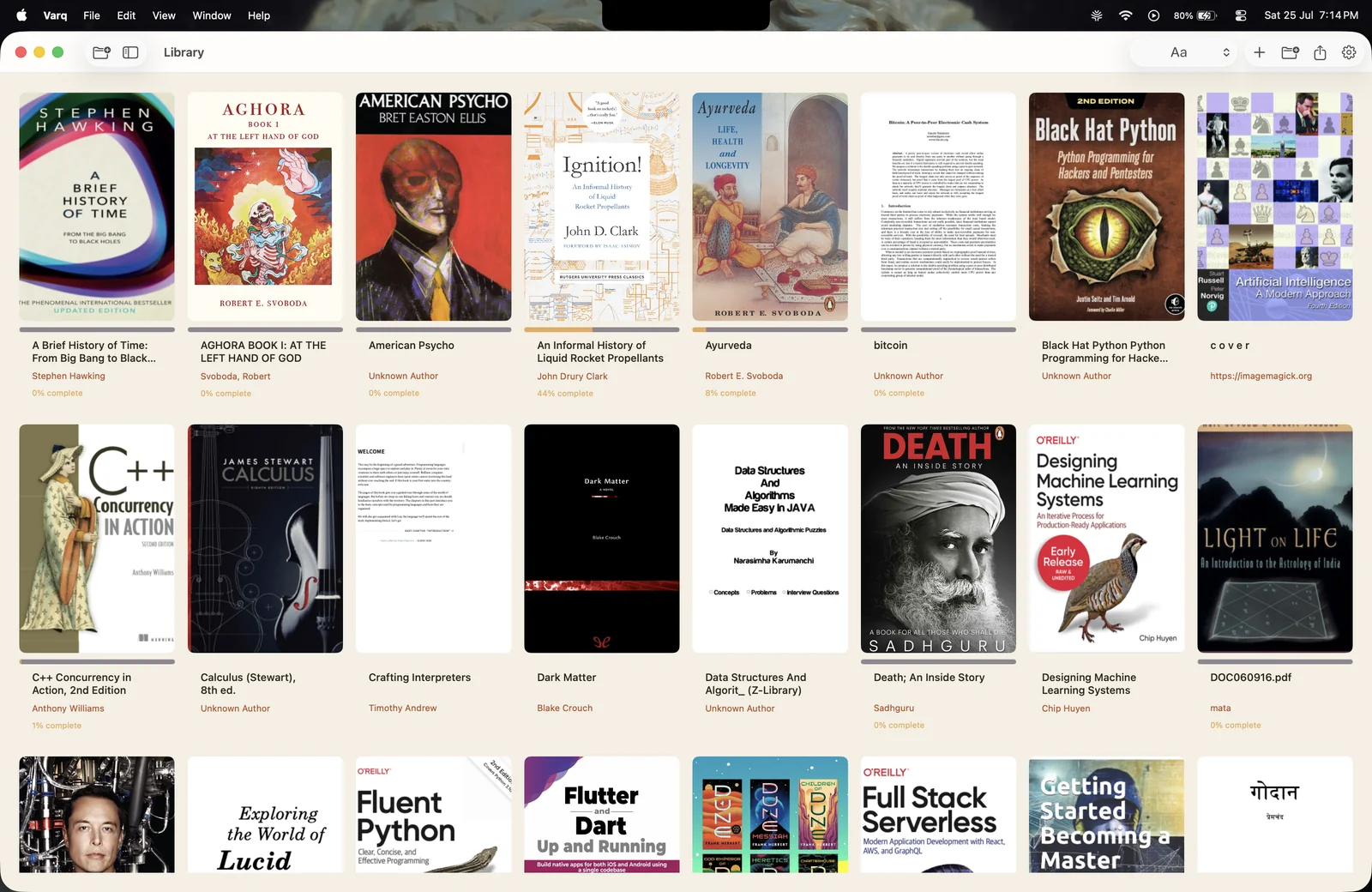Click the title 'Death; An Inside Story'
The image size is (1372, 892).
tap(929, 678)
